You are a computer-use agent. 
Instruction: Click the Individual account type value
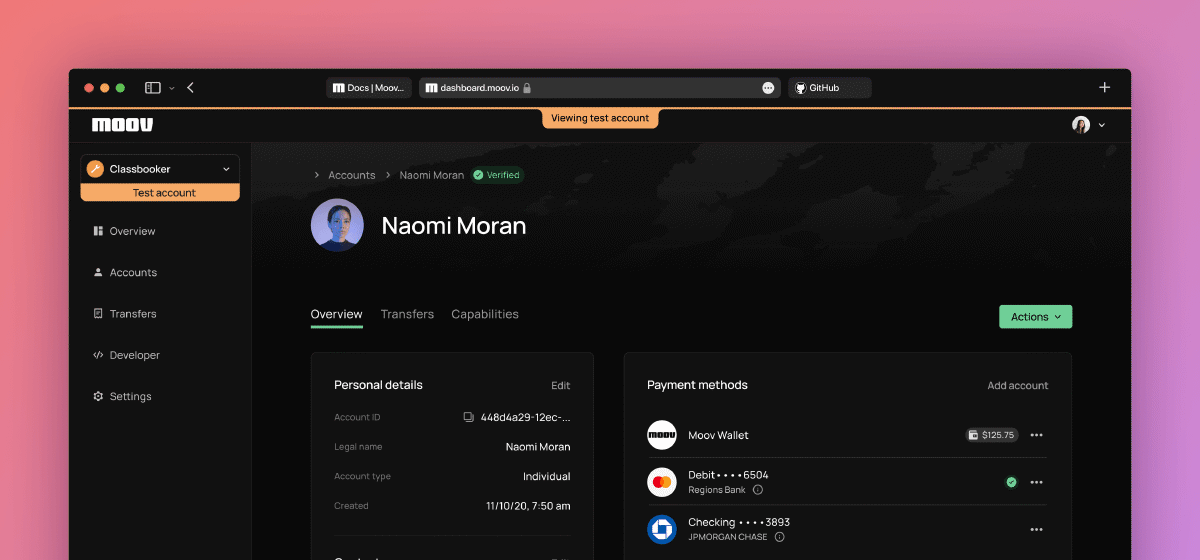point(547,477)
